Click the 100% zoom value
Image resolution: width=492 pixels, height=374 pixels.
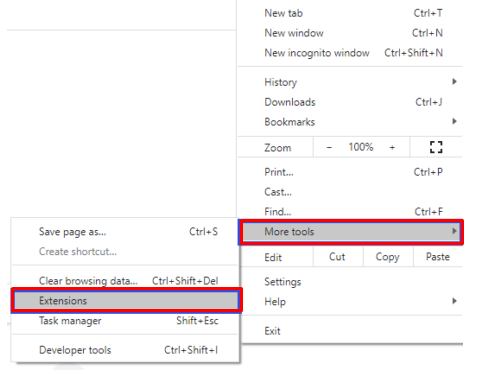361,147
